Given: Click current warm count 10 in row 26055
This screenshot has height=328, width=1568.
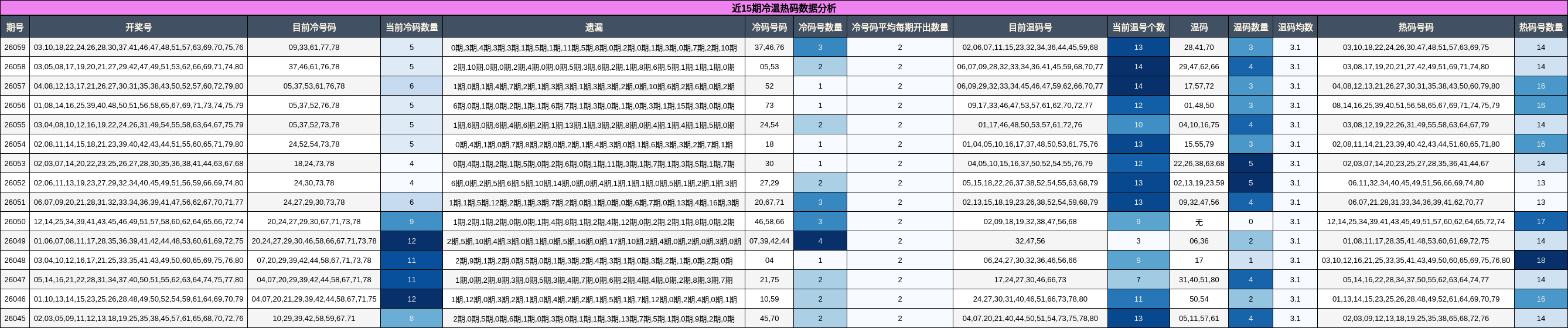Looking at the screenshot, I should click(x=1138, y=124).
